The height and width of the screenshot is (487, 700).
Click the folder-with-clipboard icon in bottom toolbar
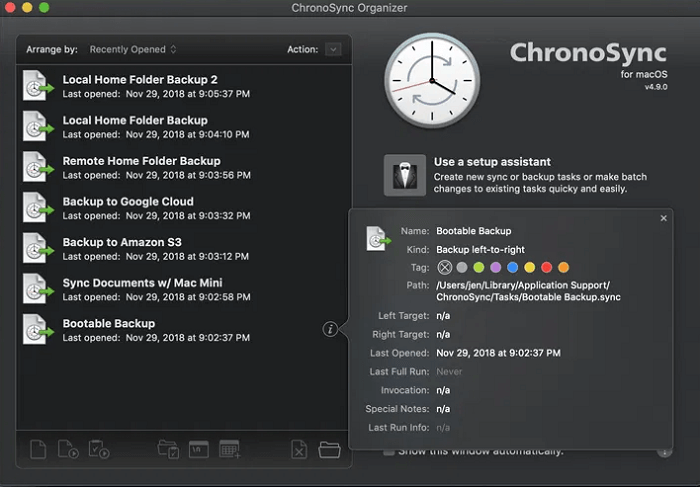pyautogui.click(x=168, y=449)
